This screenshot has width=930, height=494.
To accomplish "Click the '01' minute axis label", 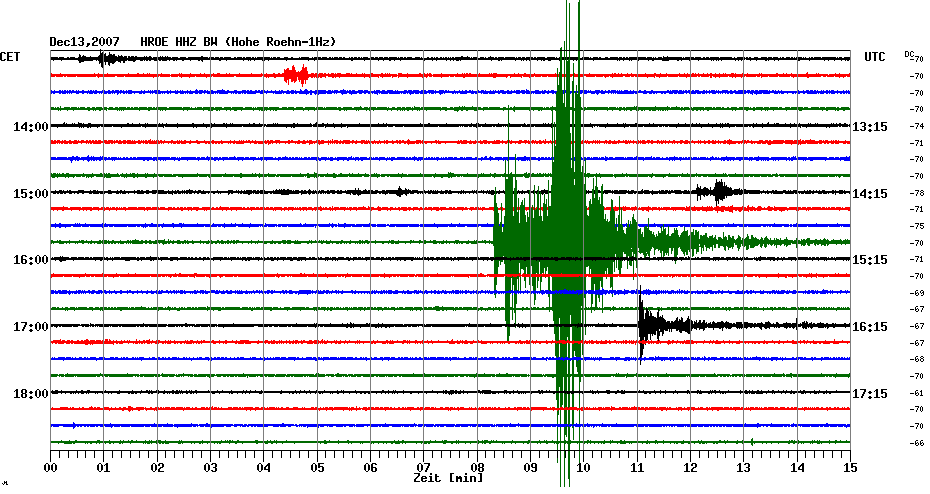I will coord(104,468).
